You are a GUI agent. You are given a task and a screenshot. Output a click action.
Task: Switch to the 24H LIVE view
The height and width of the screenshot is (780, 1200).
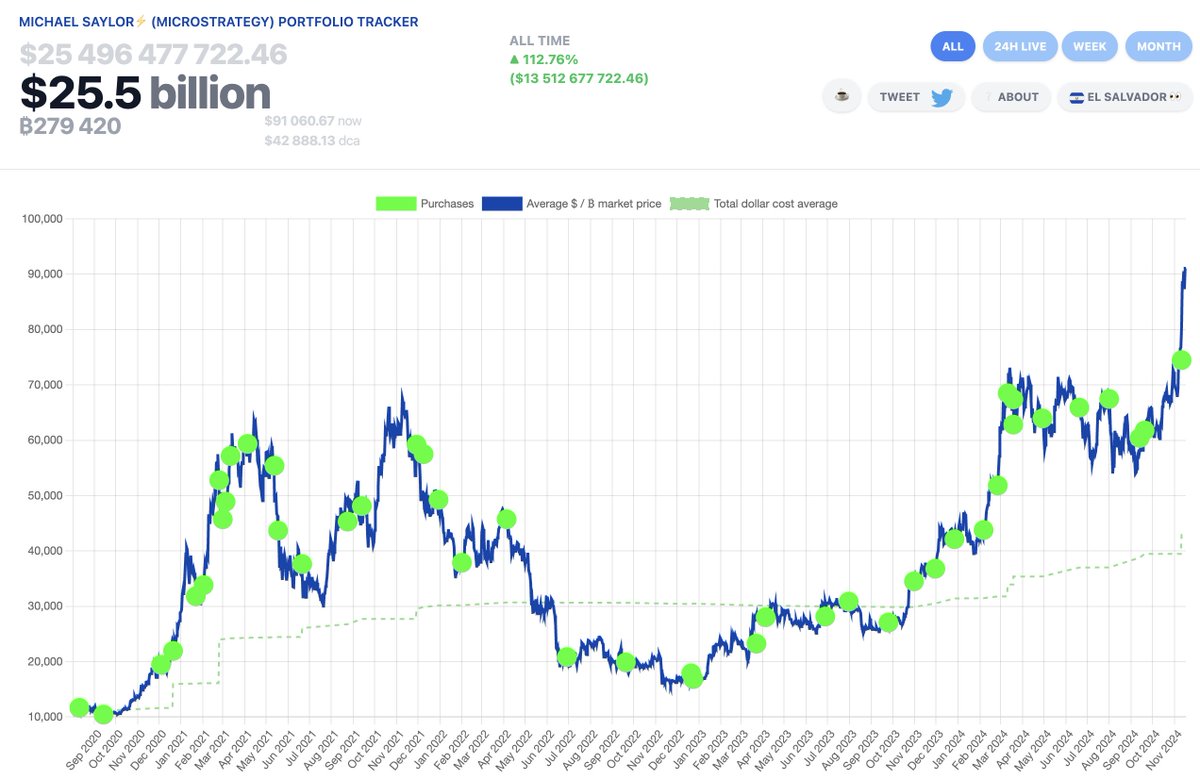1018,46
